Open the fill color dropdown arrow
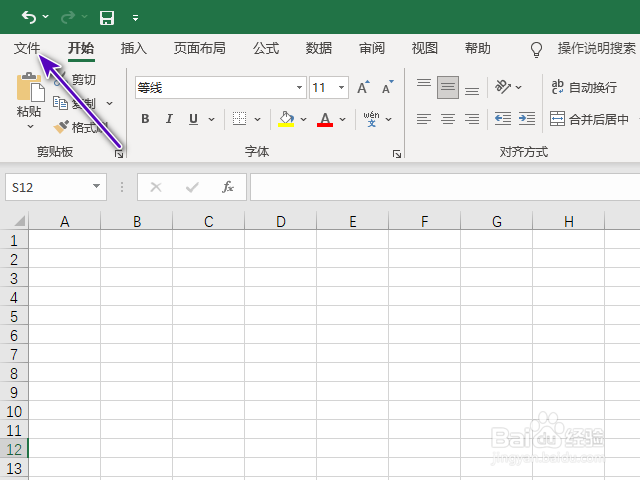The image size is (640, 480). pyautogui.click(x=304, y=119)
